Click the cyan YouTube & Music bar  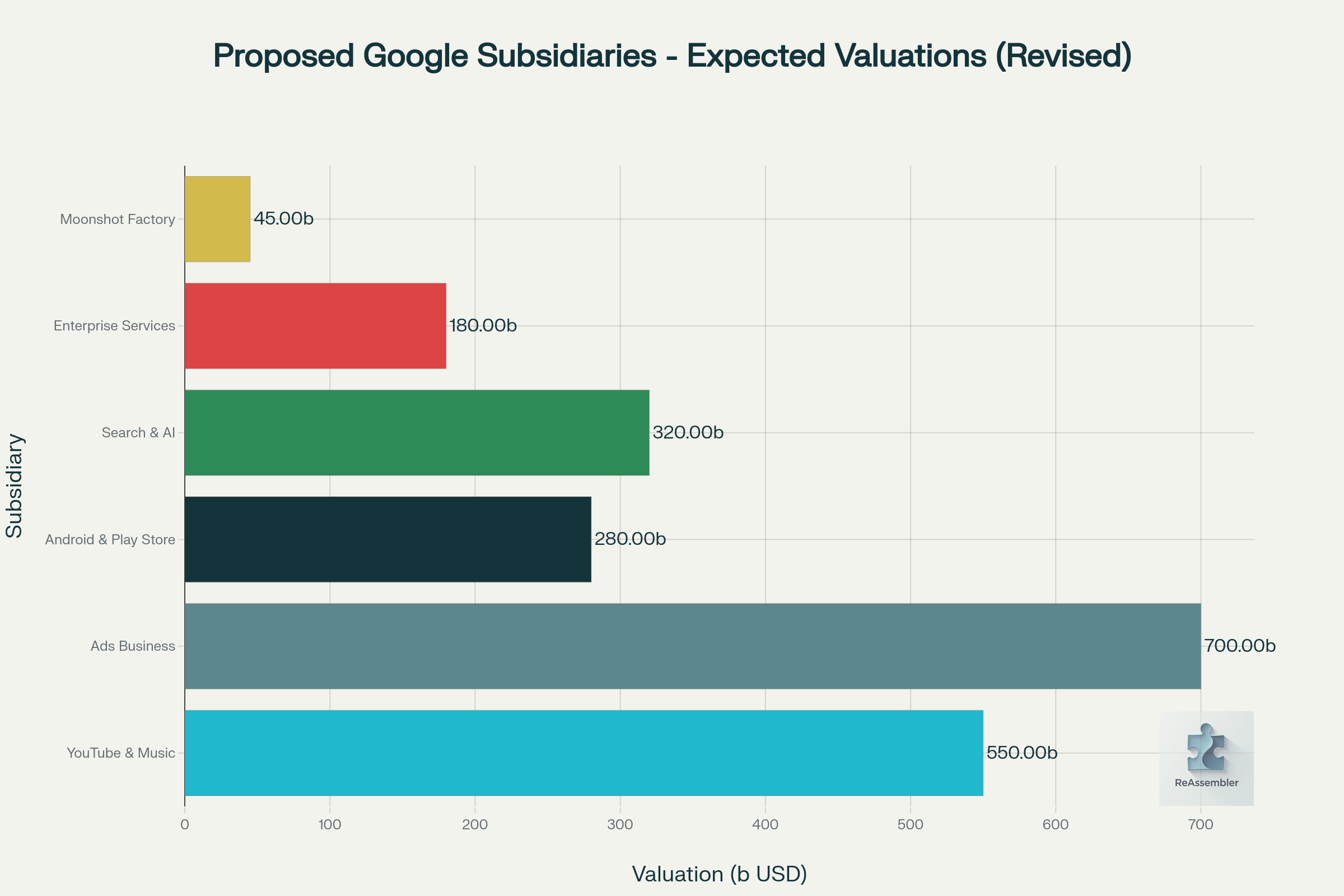584,753
